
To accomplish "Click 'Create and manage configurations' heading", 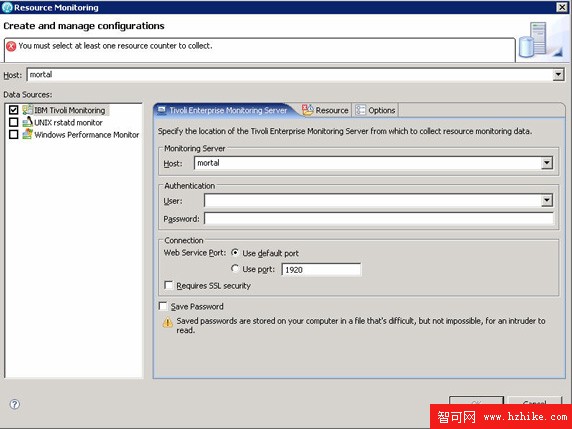I will click(84, 26).
